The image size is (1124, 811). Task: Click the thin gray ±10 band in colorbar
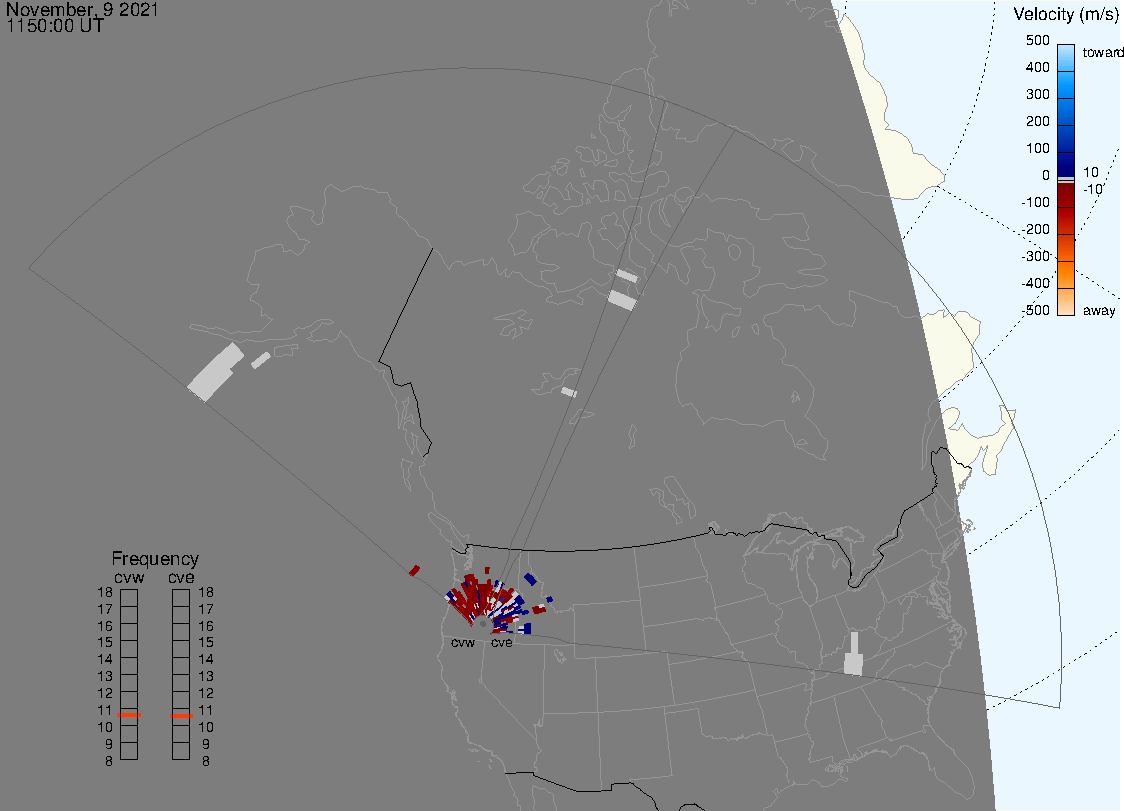[x=1066, y=180]
